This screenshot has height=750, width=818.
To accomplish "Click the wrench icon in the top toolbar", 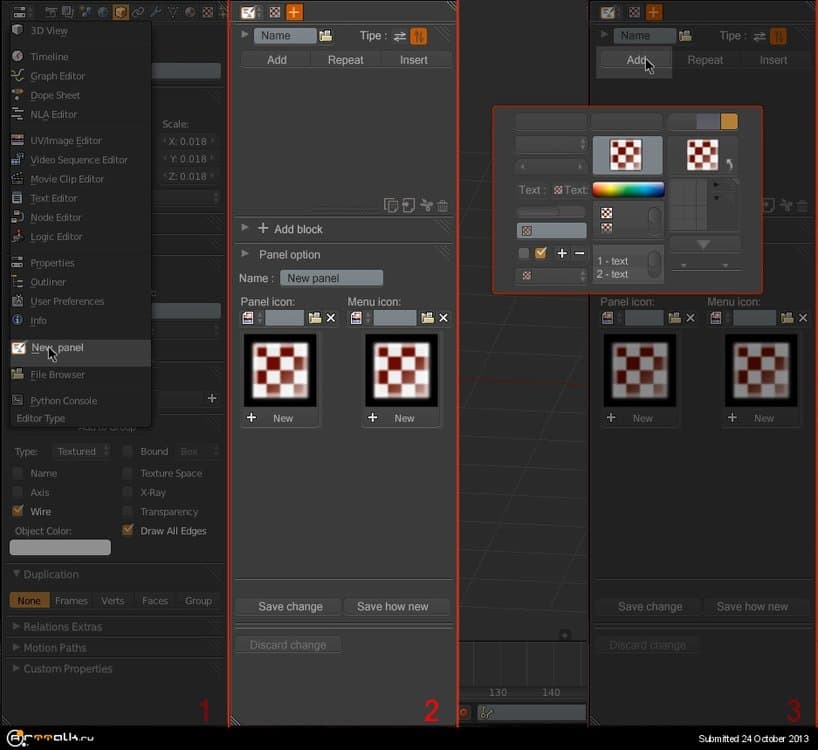I will click(x=155, y=13).
